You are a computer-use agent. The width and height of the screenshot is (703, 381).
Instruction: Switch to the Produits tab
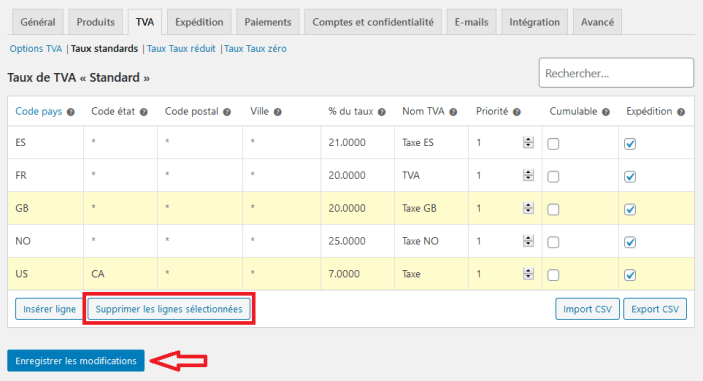point(95,22)
